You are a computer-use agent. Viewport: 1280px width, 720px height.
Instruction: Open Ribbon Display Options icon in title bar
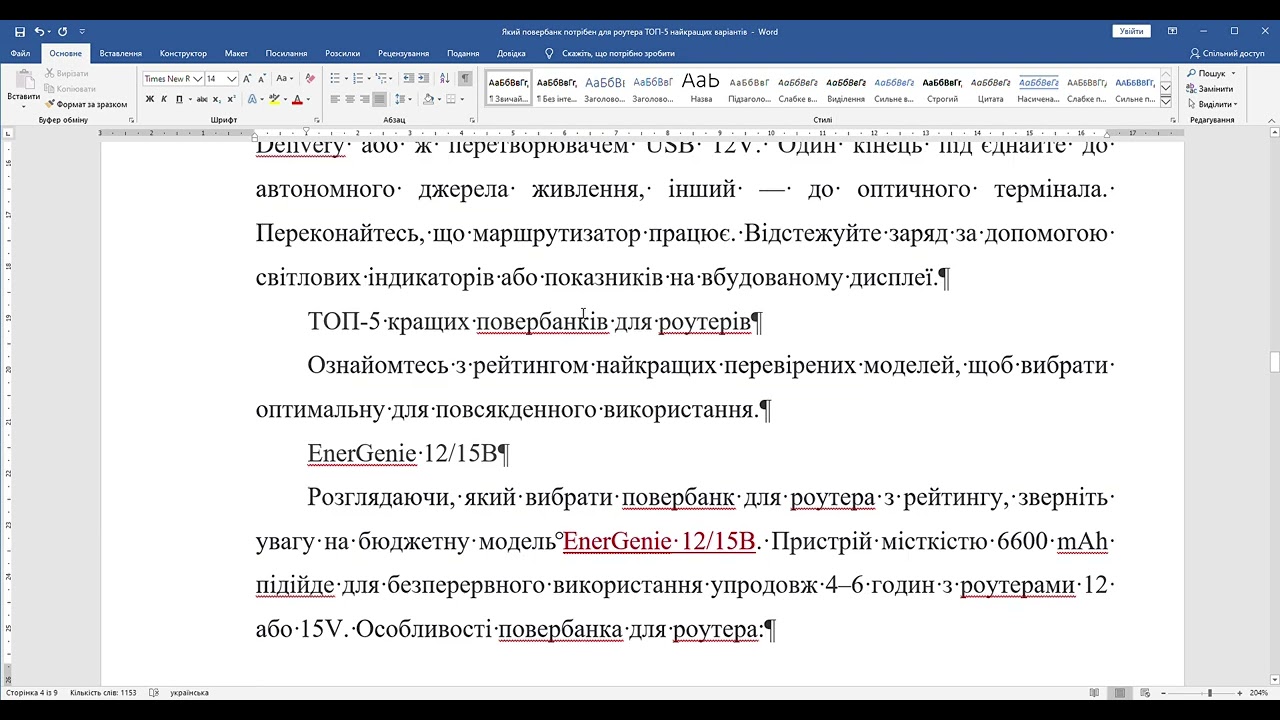(x=1172, y=31)
